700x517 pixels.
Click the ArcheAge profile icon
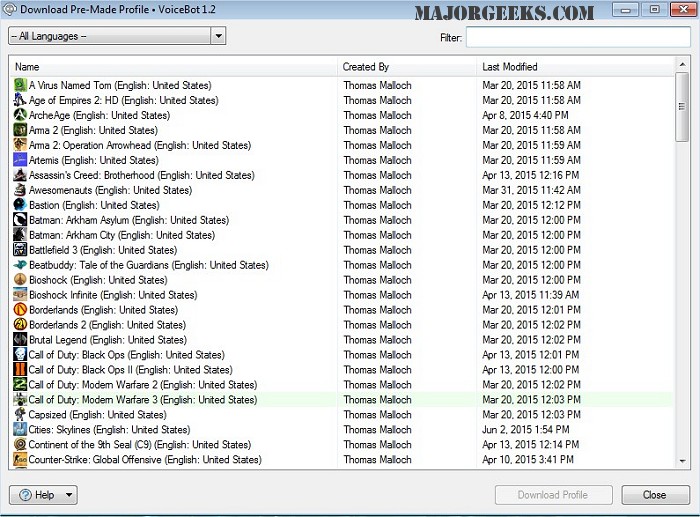tap(20, 115)
